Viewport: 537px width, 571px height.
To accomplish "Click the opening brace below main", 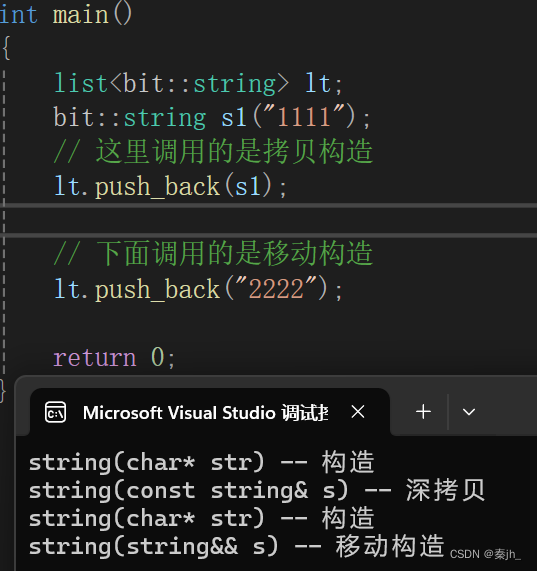I will (x=6, y=48).
